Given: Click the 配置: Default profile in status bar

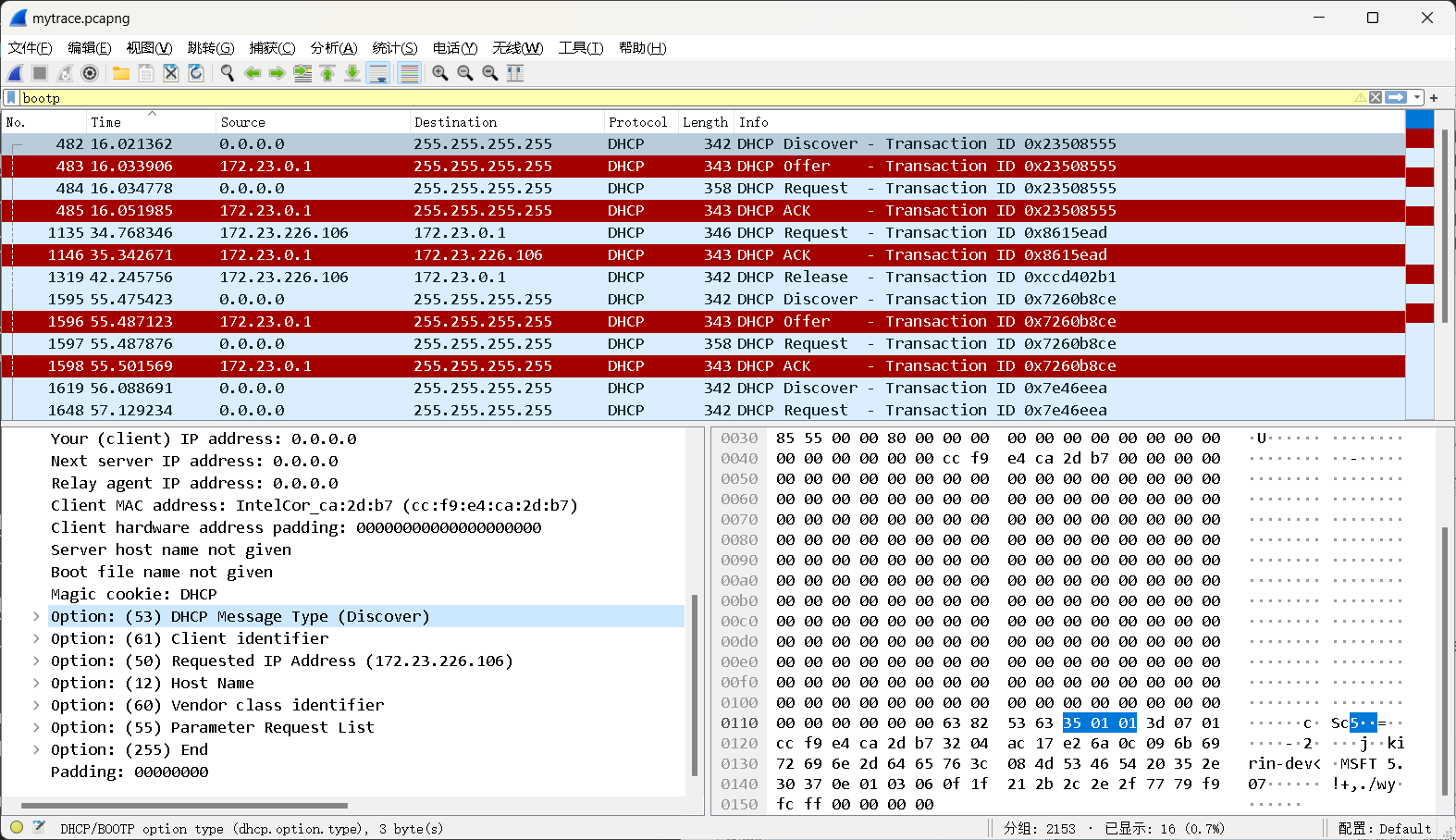Looking at the screenshot, I should (1385, 829).
